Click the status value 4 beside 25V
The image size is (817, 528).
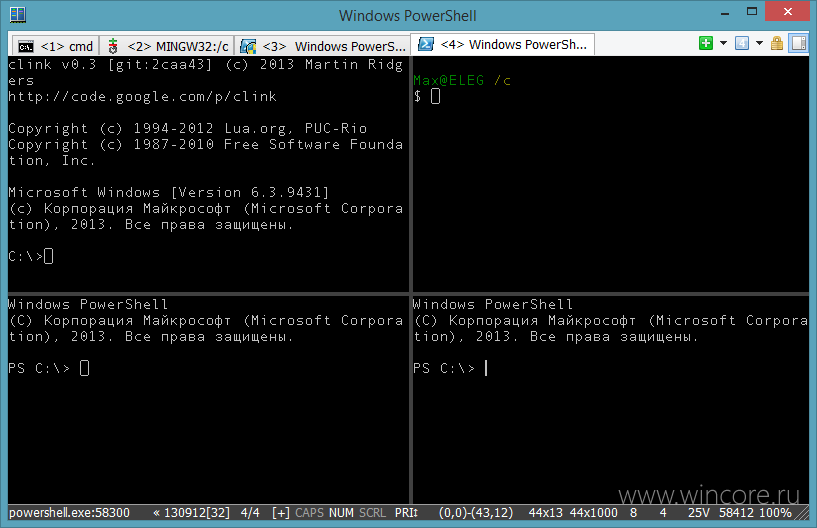(x=663, y=513)
